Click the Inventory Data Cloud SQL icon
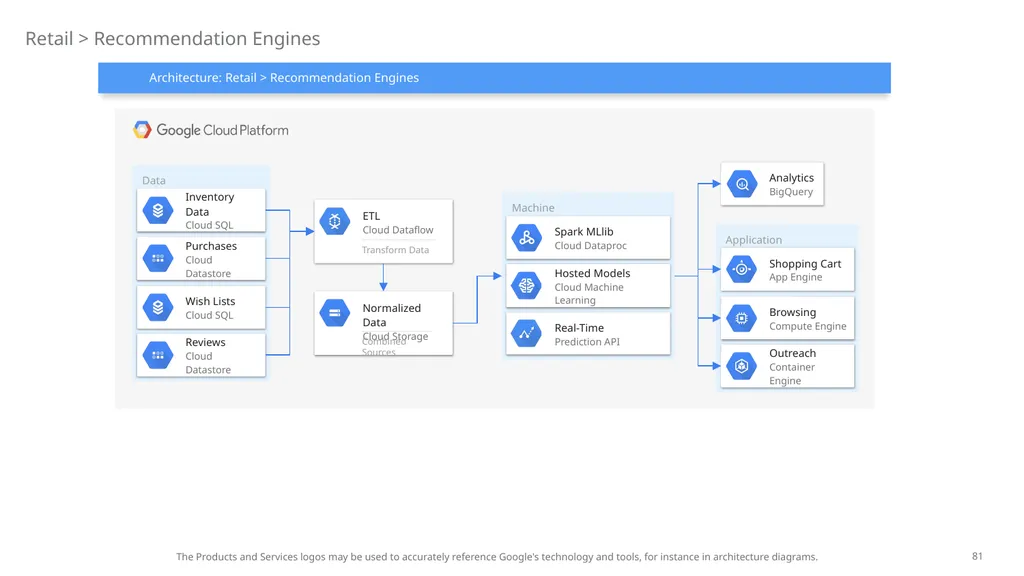Screen dimensions: 1024x576 point(158,210)
